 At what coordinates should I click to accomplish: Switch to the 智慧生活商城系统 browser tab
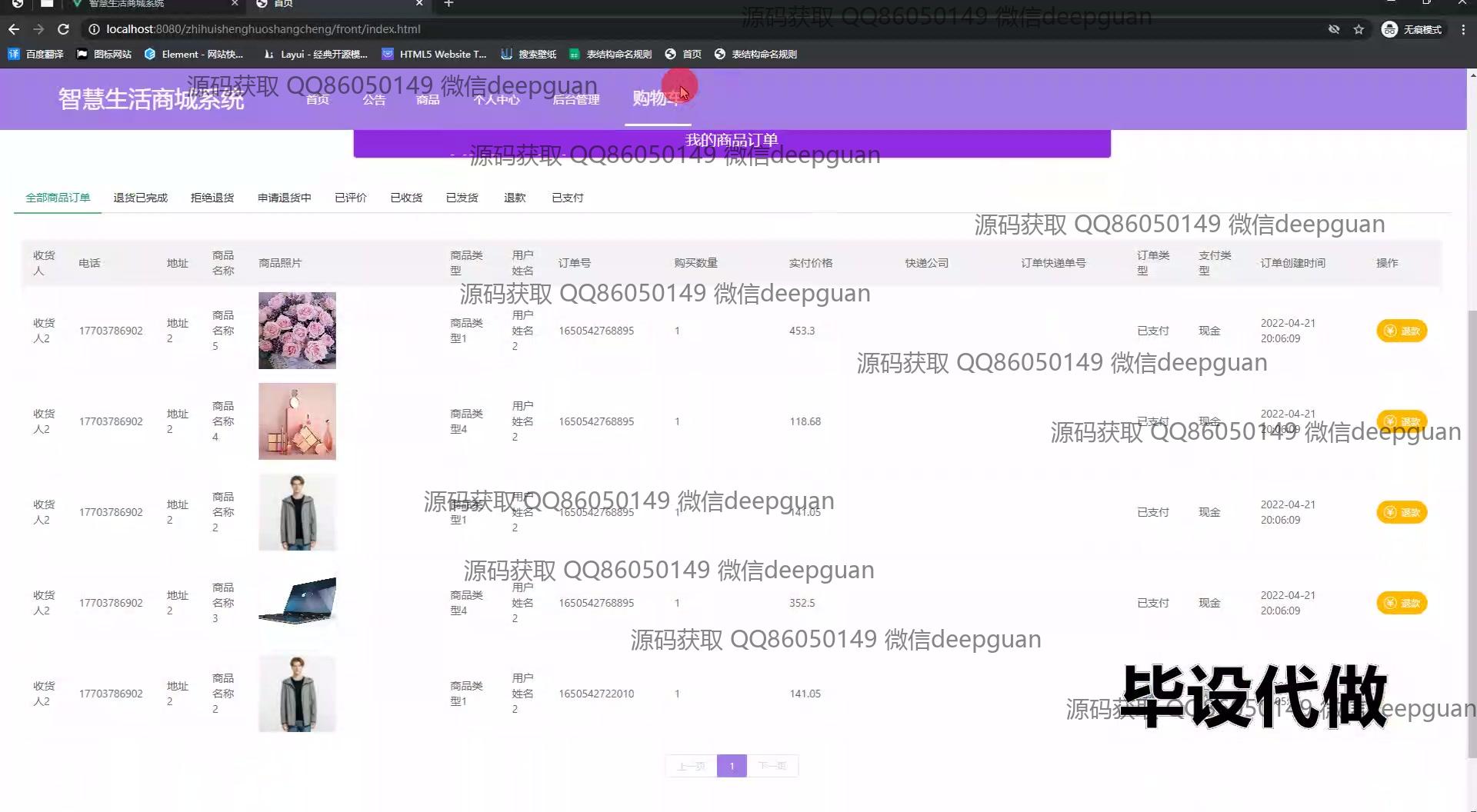[x=154, y=4]
